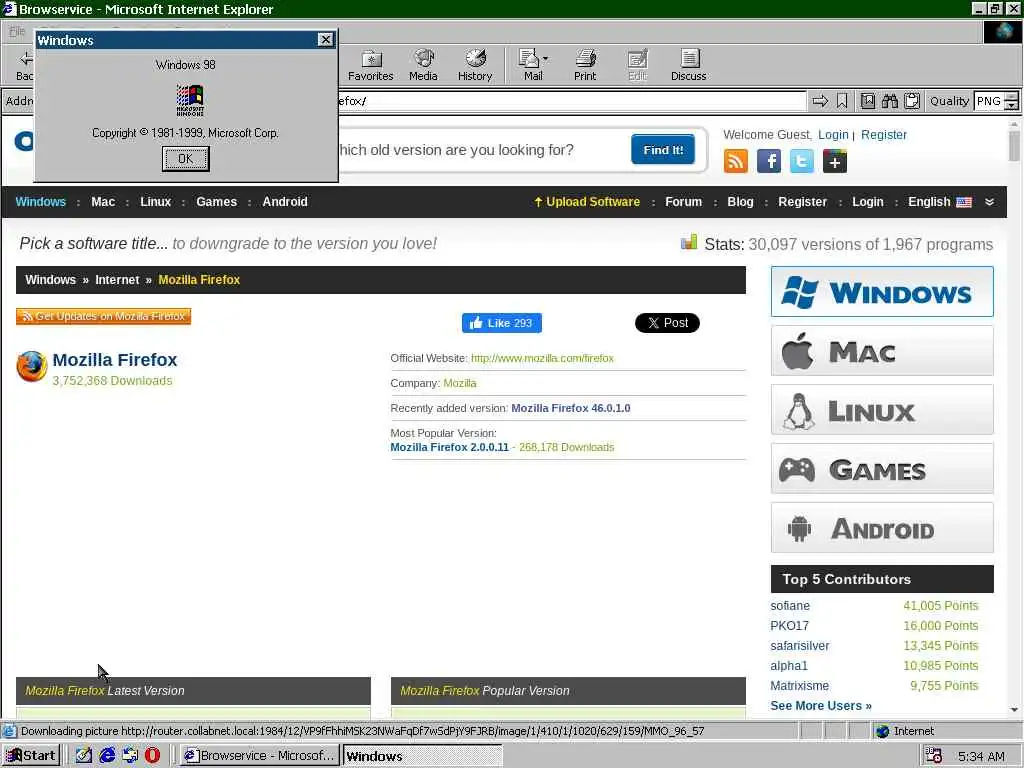The height and width of the screenshot is (768, 1024).
Task: Click the black plus share icon
Action: [835, 161]
